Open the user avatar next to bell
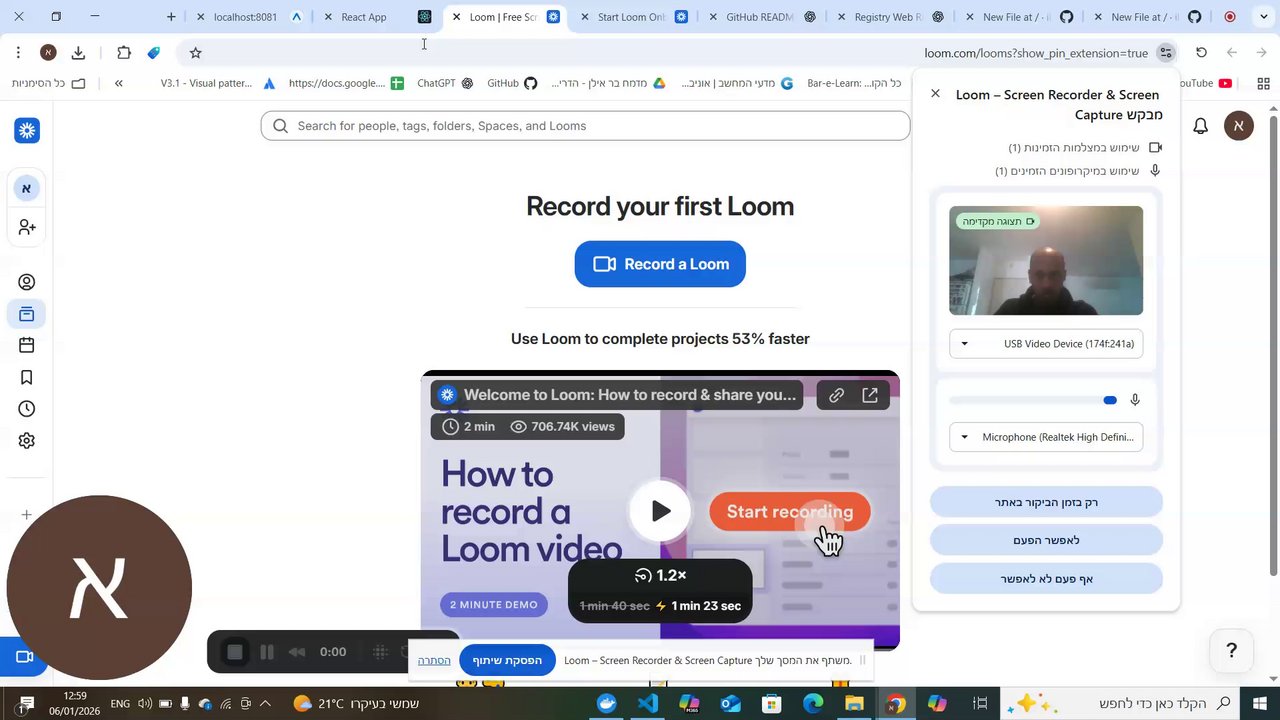Image resolution: width=1280 pixels, height=720 pixels. coord(1239,126)
